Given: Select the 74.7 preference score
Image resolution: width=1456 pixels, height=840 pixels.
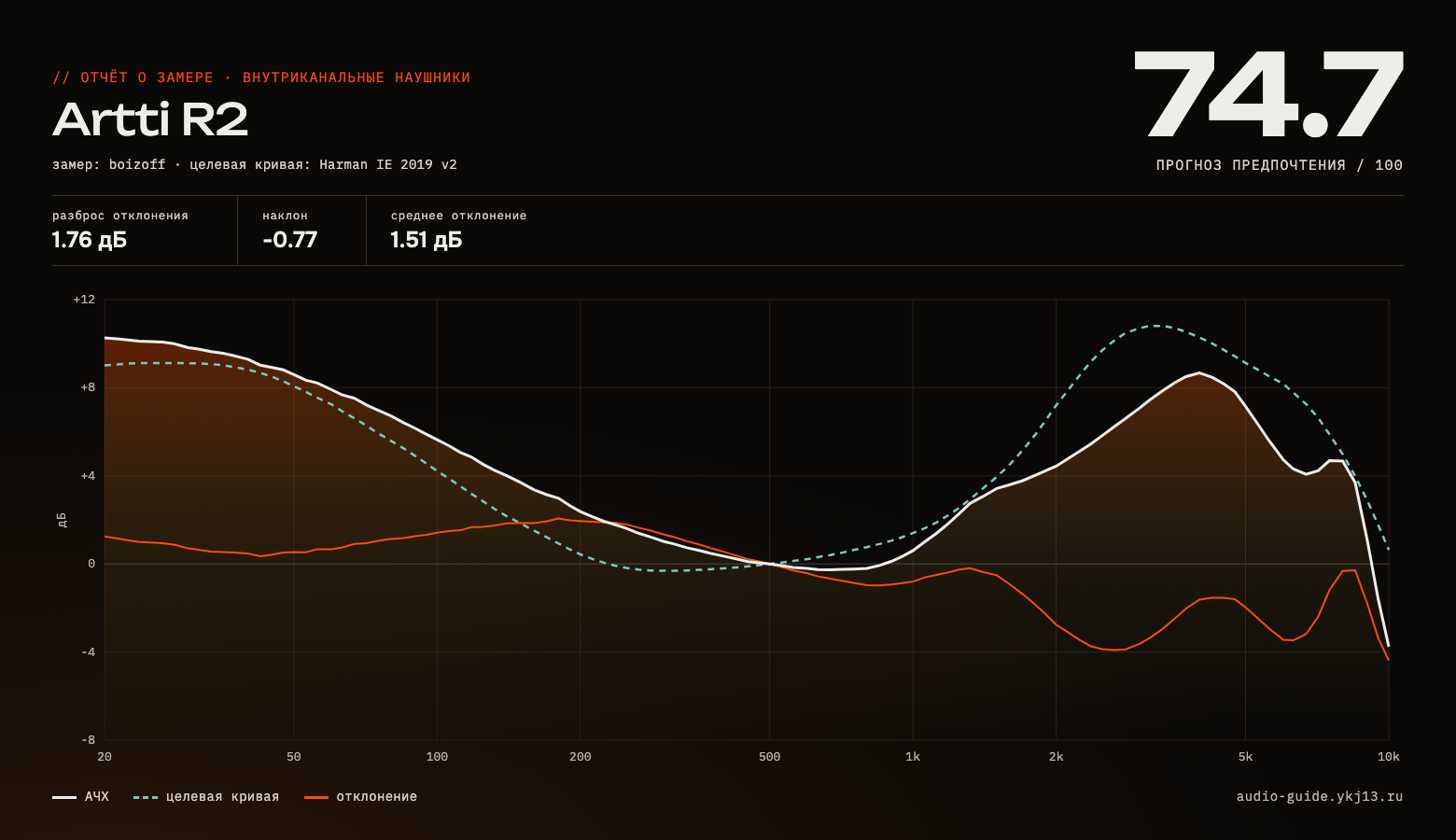Looking at the screenshot, I should (x=1268, y=94).
